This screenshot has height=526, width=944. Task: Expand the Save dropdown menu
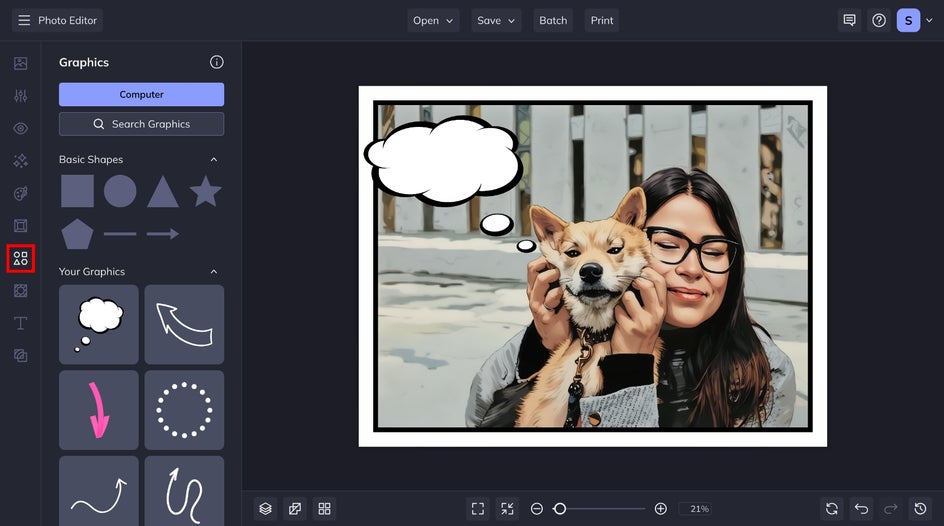point(496,20)
